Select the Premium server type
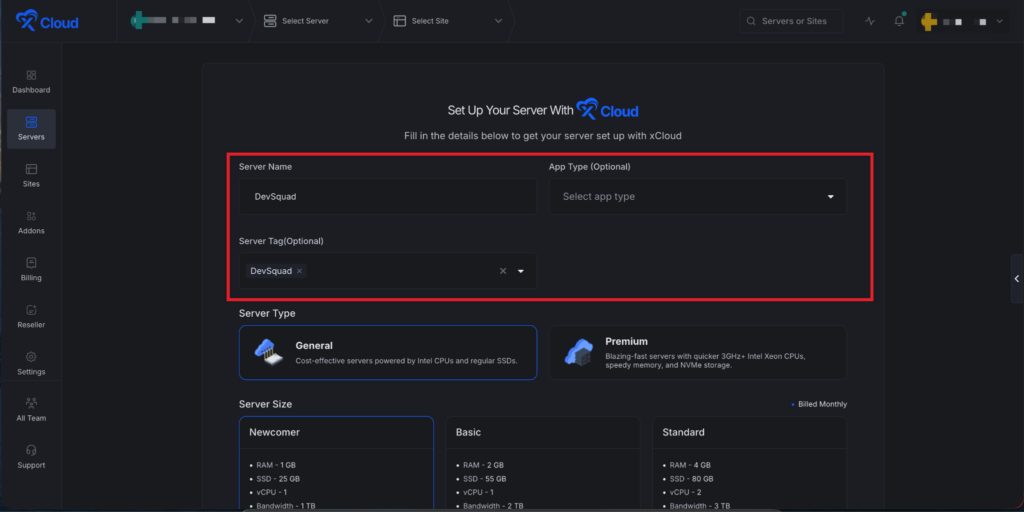The image size is (1024, 512). coord(697,352)
